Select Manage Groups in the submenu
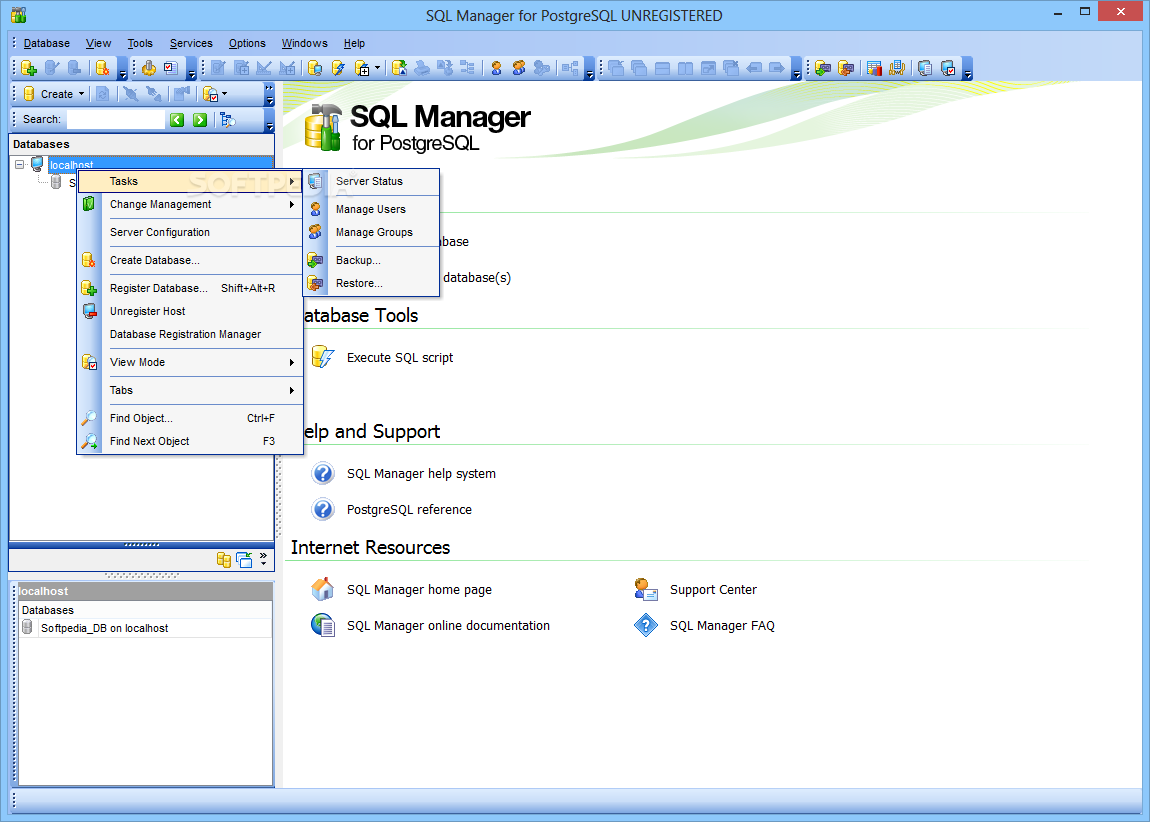 pos(371,232)
